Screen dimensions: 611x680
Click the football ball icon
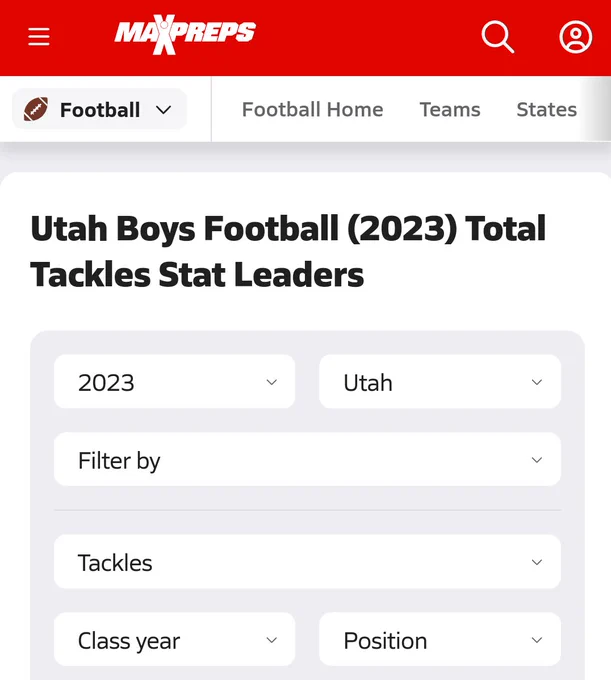[36, 109]
